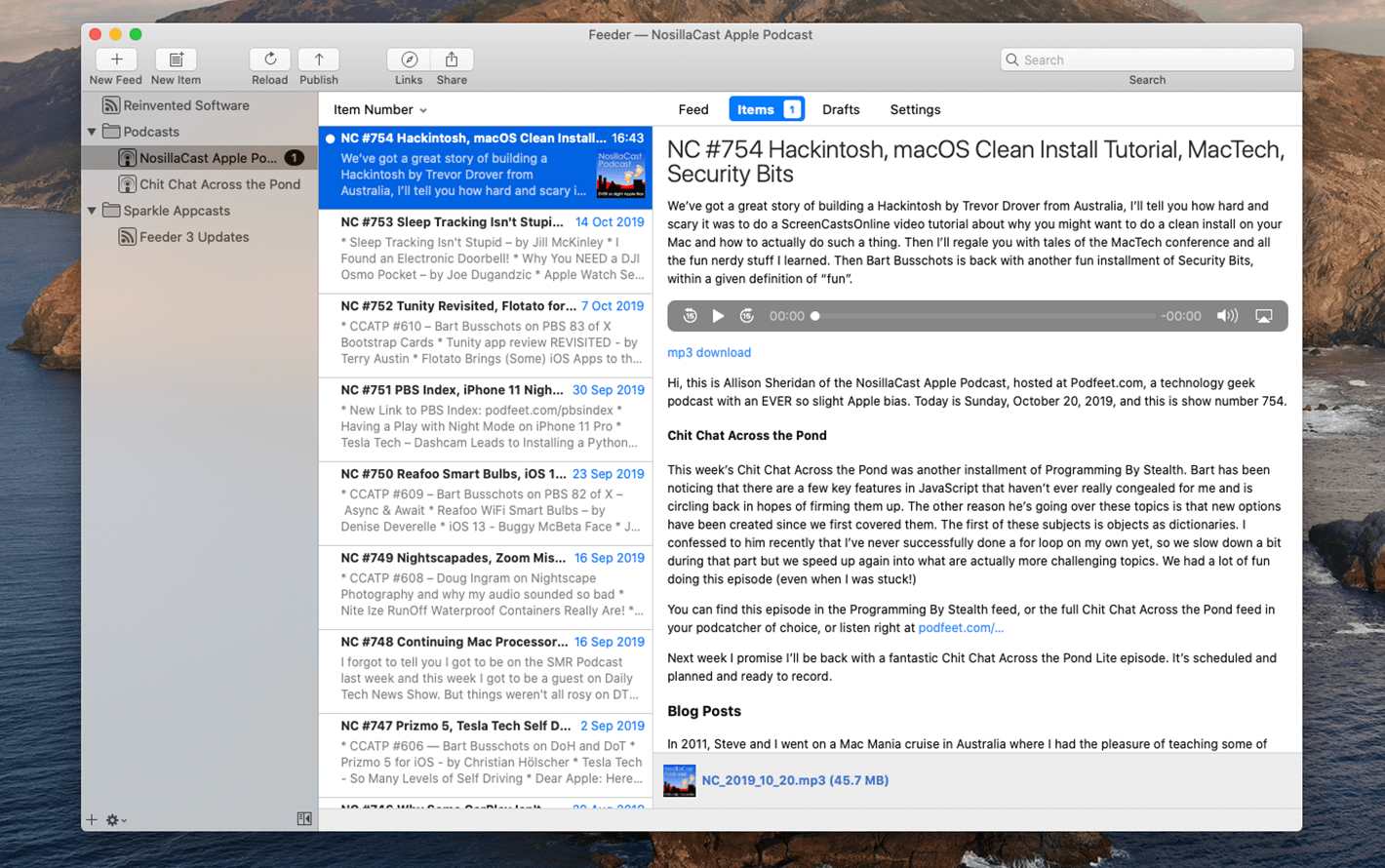
Task: Open the podfeet.com/... link
Action: 961,628
